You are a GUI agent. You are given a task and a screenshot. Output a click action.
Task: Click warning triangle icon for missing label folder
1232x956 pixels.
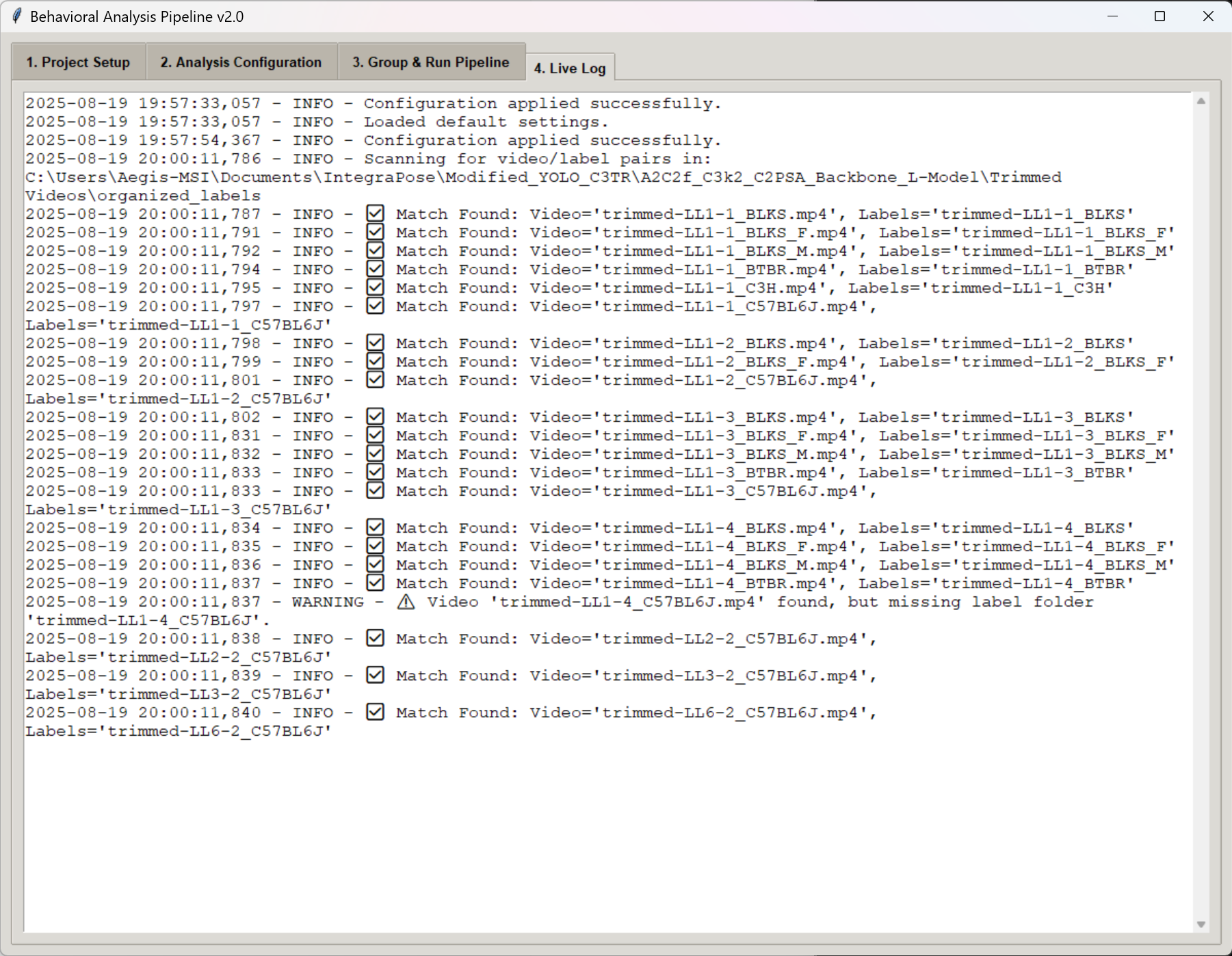pyautogui.click(x=406, y=602)
